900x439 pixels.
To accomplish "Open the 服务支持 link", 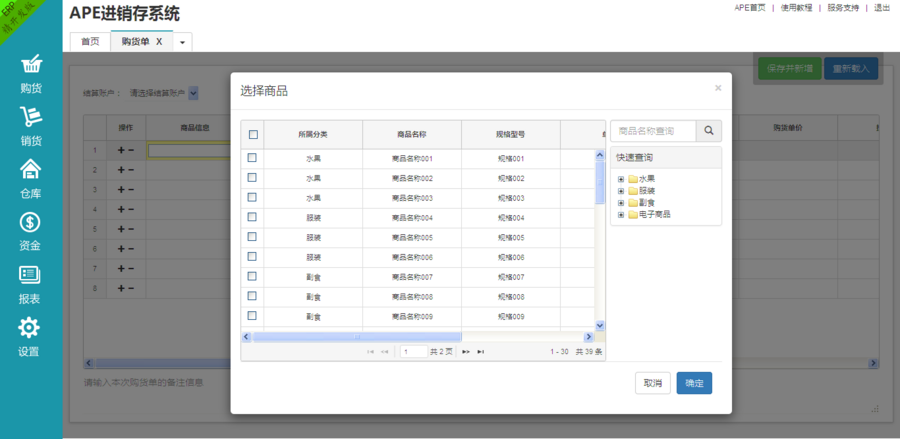I will [x=843, y=7].
